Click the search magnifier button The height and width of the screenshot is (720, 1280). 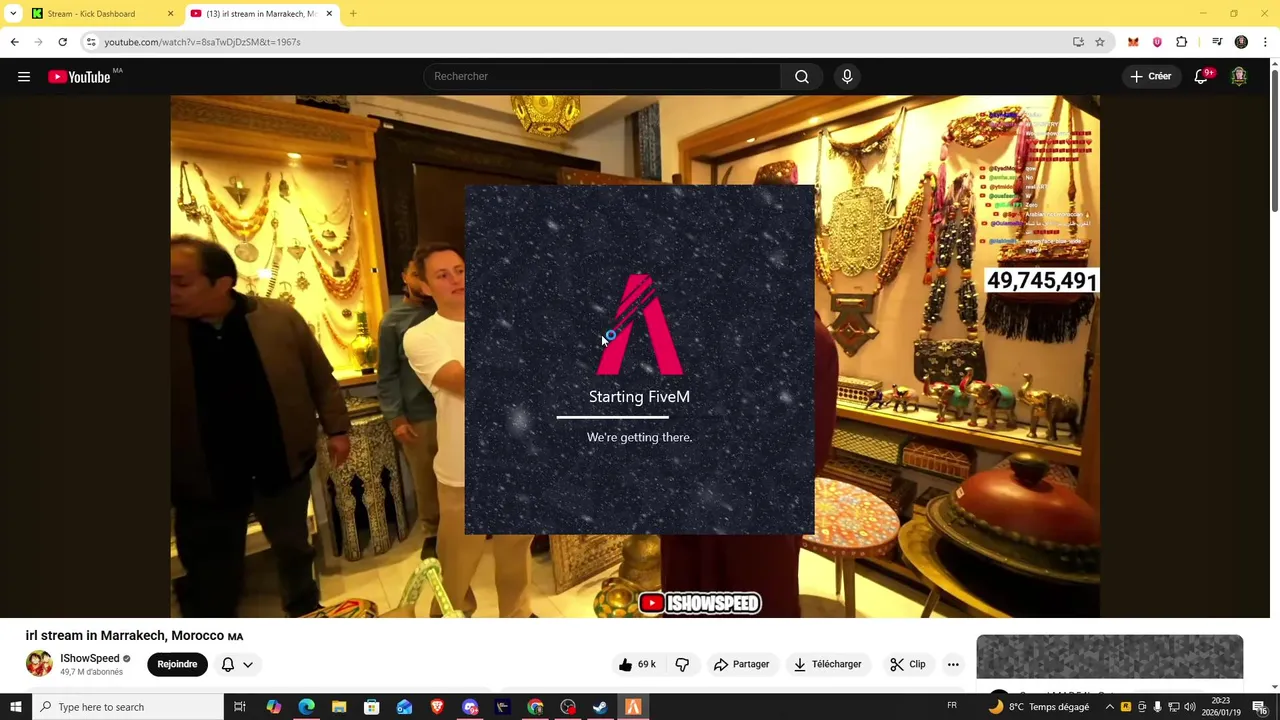tap(802, 76)
